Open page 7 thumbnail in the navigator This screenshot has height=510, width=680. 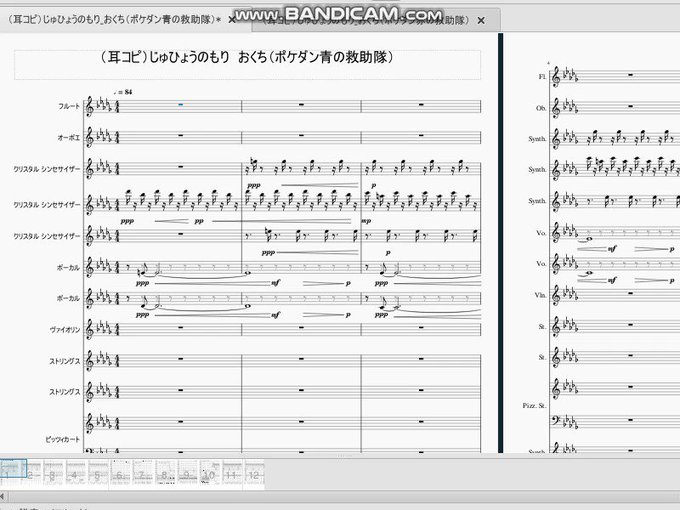point(143,474)
